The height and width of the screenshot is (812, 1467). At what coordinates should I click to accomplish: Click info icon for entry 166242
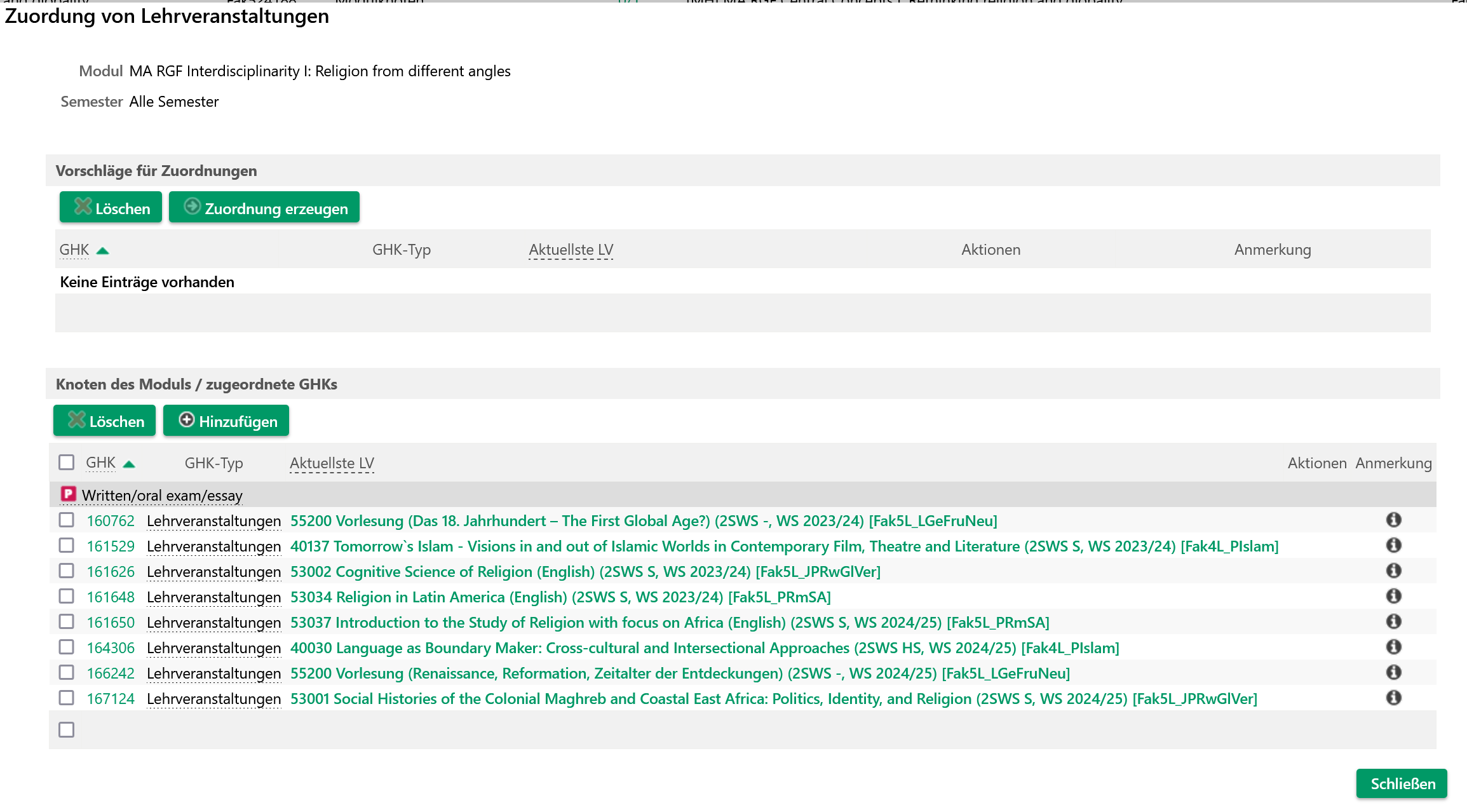[x=1393, y=672]
